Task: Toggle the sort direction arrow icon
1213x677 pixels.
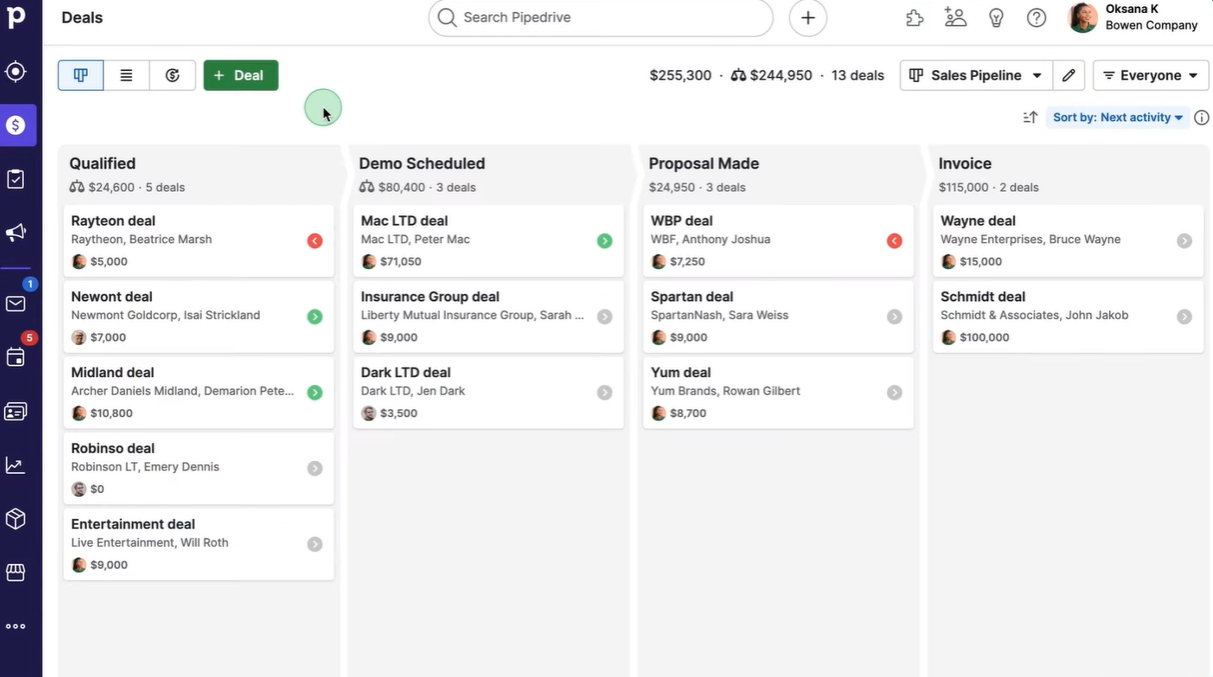Action: 1030,117
